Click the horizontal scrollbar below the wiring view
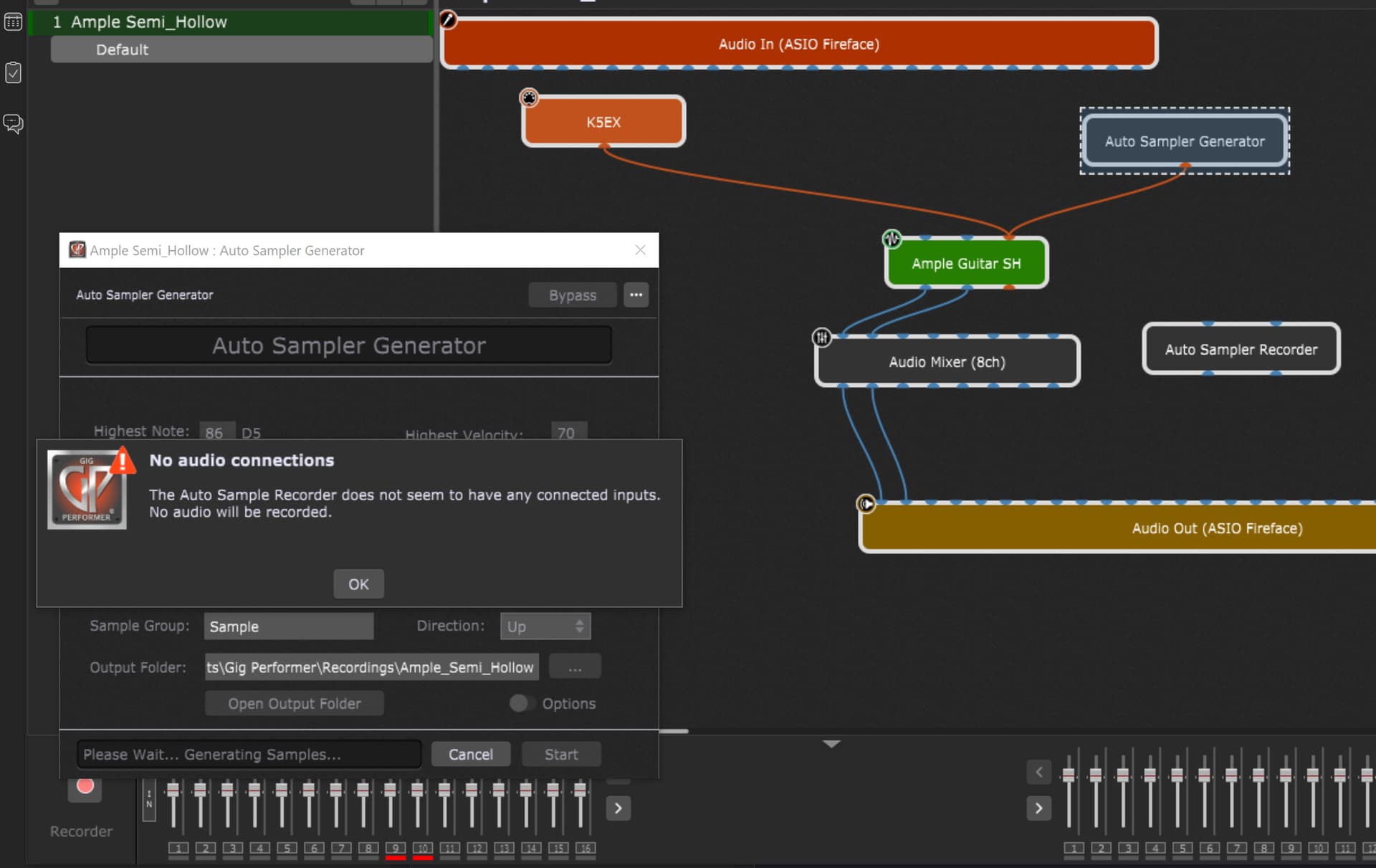The height and width of the screenshot is (868, 1376). click(674, 731)
